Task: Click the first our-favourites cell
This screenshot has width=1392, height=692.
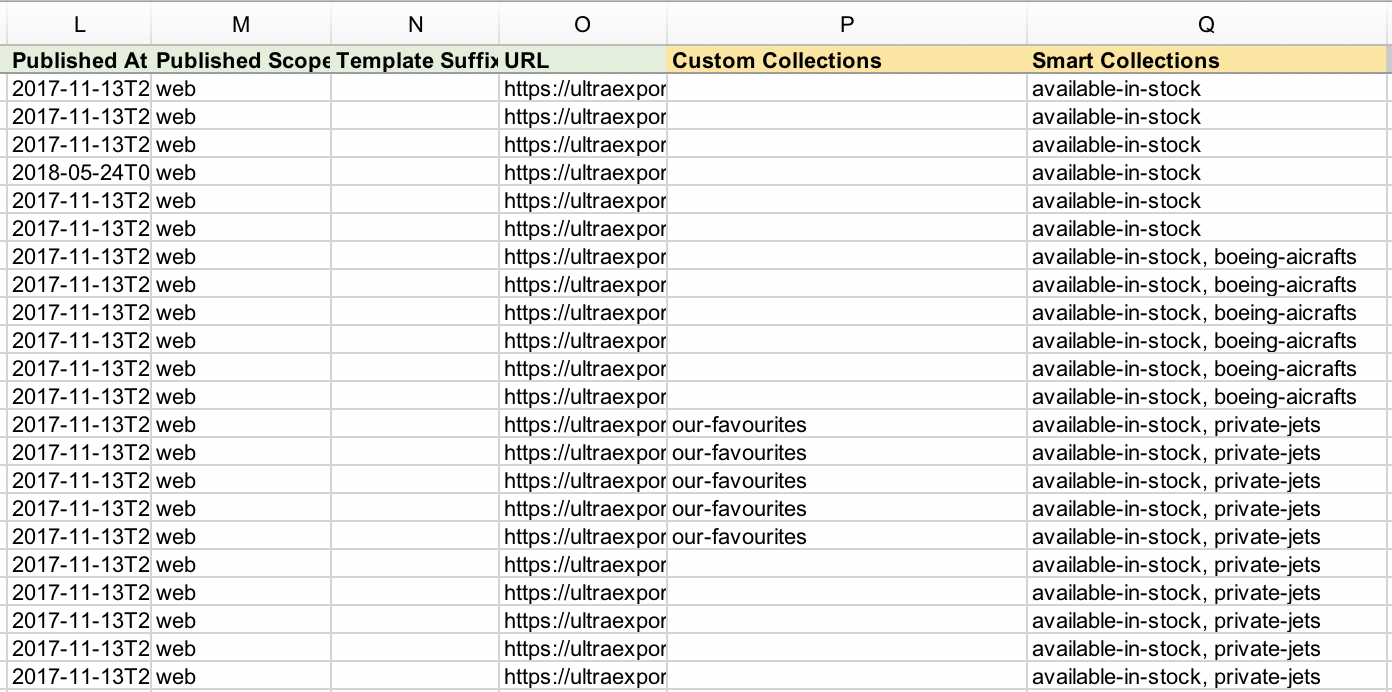Action: [x=847, y=425]
